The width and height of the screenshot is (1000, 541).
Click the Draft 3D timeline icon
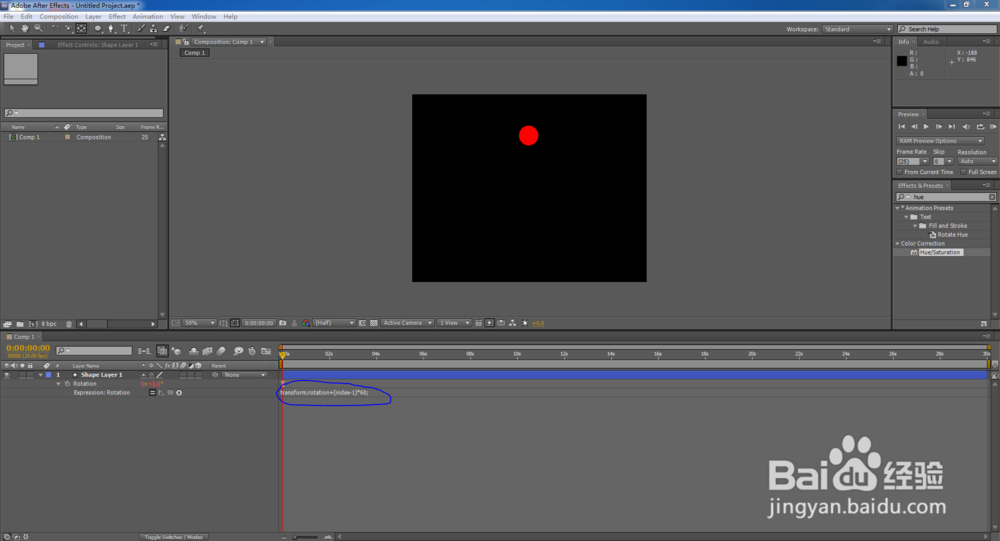click(x=176, y=351)
